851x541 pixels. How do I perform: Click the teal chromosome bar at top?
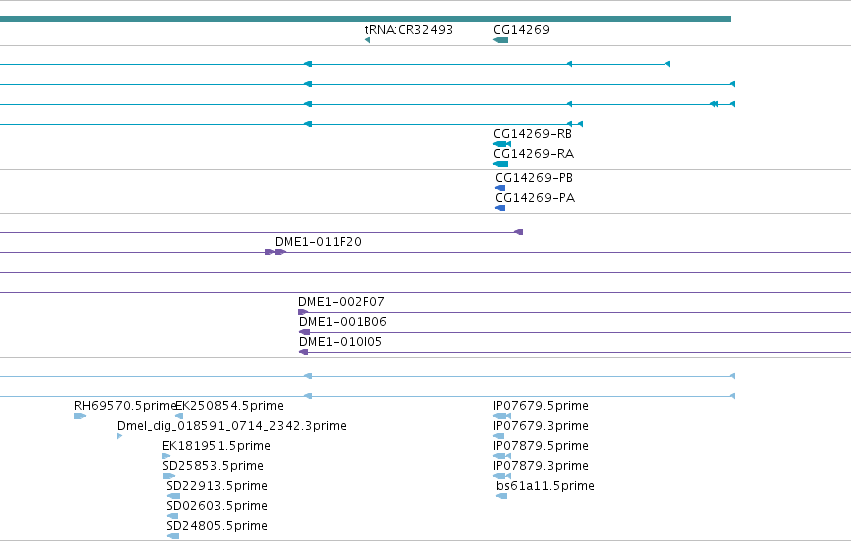[x=365, y=19]
